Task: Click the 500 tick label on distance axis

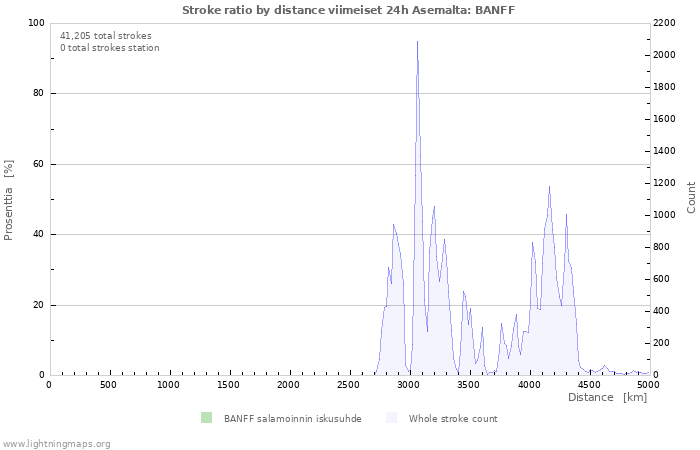Action: pos(108,385)
